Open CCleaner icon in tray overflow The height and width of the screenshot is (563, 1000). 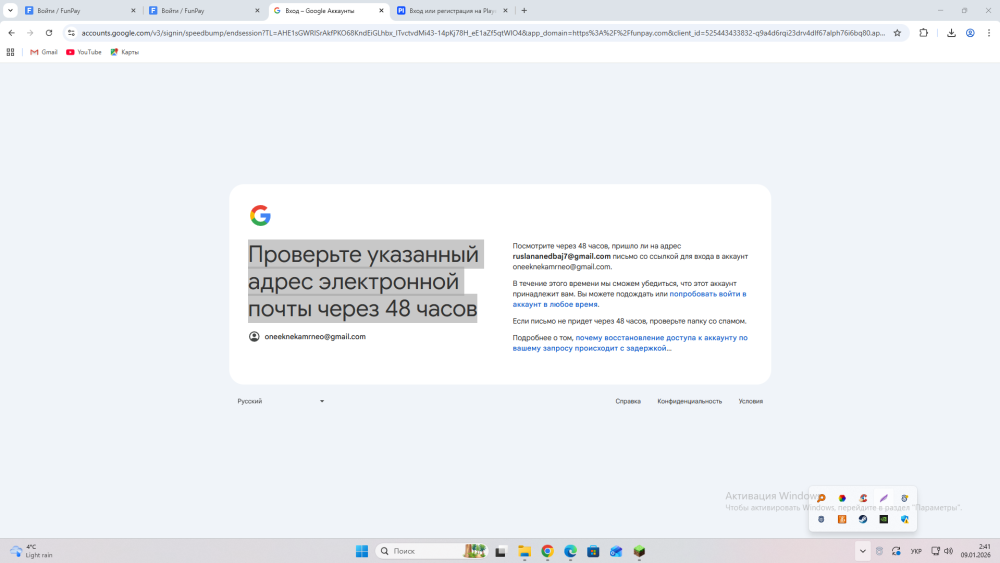click(x=863, y=498)
